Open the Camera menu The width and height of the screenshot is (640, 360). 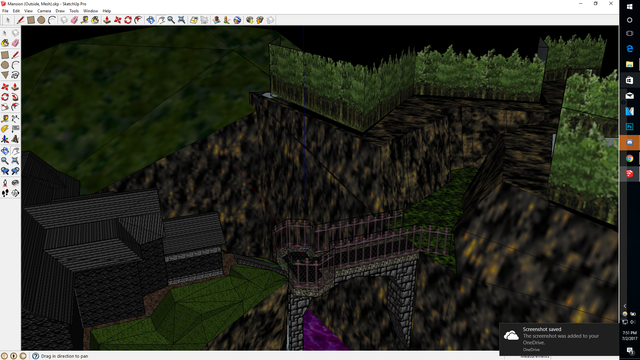coord(44,11)
